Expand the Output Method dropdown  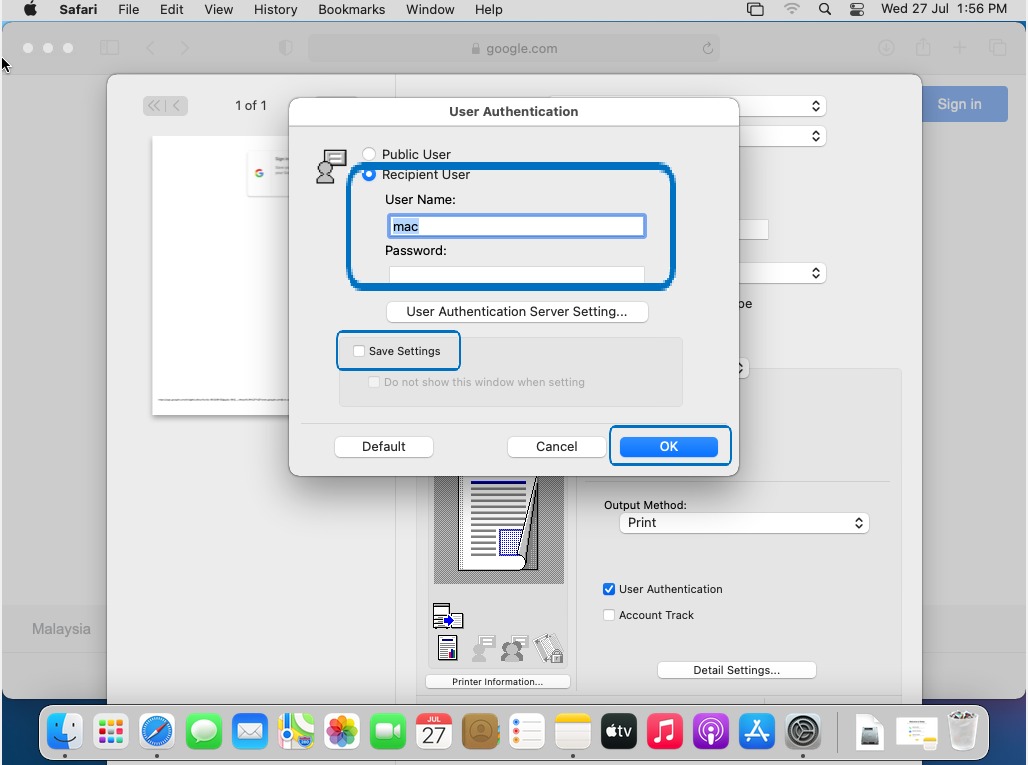[743, 523]
